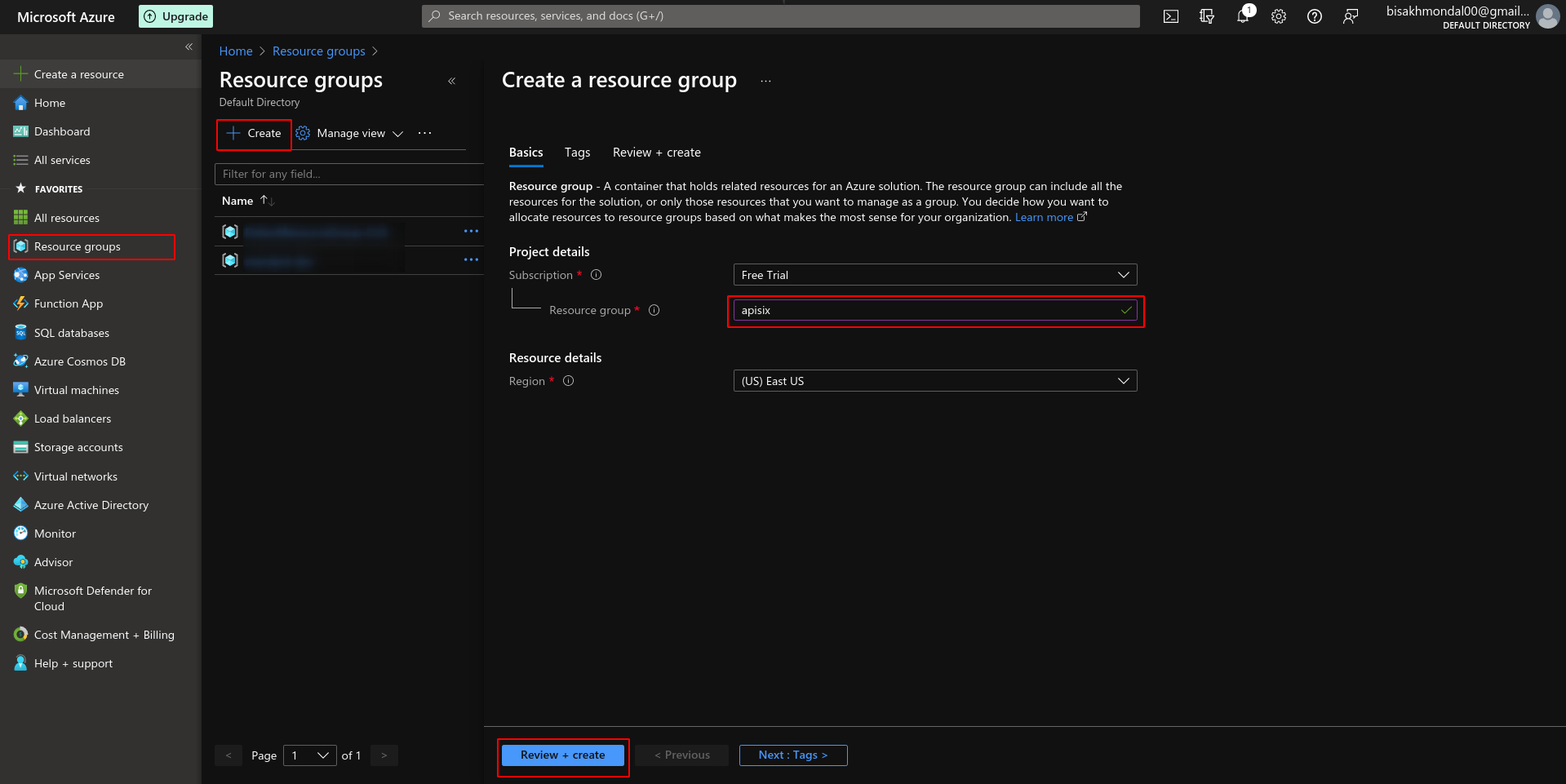Click the Subscription info icon
The width and height of the screenshot is (1566, 784).
coord(597,275)
